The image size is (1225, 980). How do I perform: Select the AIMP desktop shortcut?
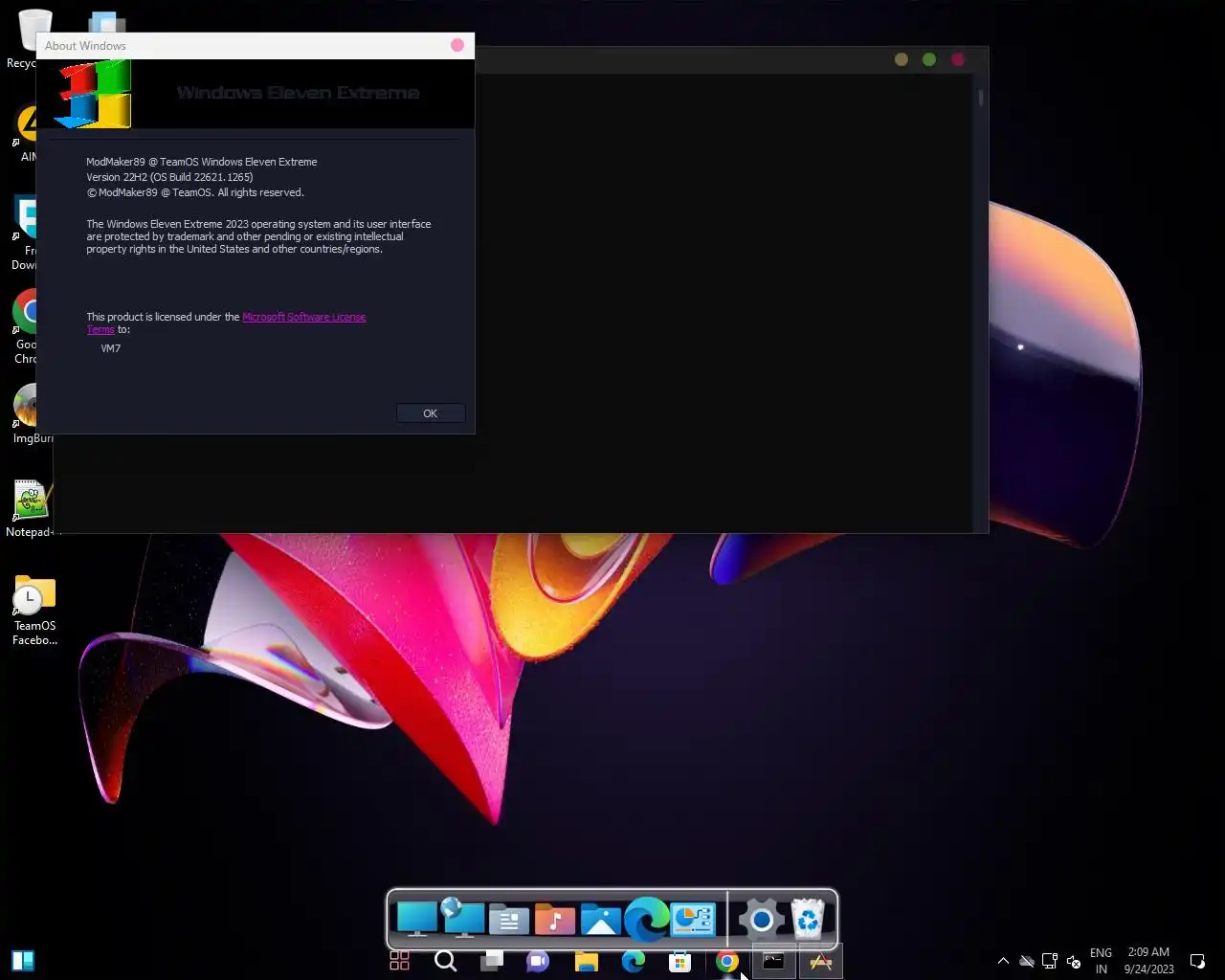(27, 132)
